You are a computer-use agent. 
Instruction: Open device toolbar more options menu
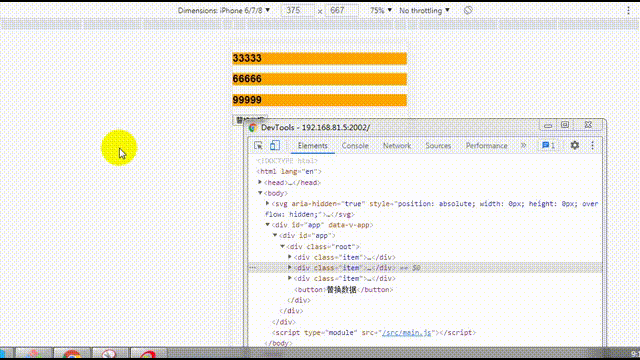coord(628,11)
